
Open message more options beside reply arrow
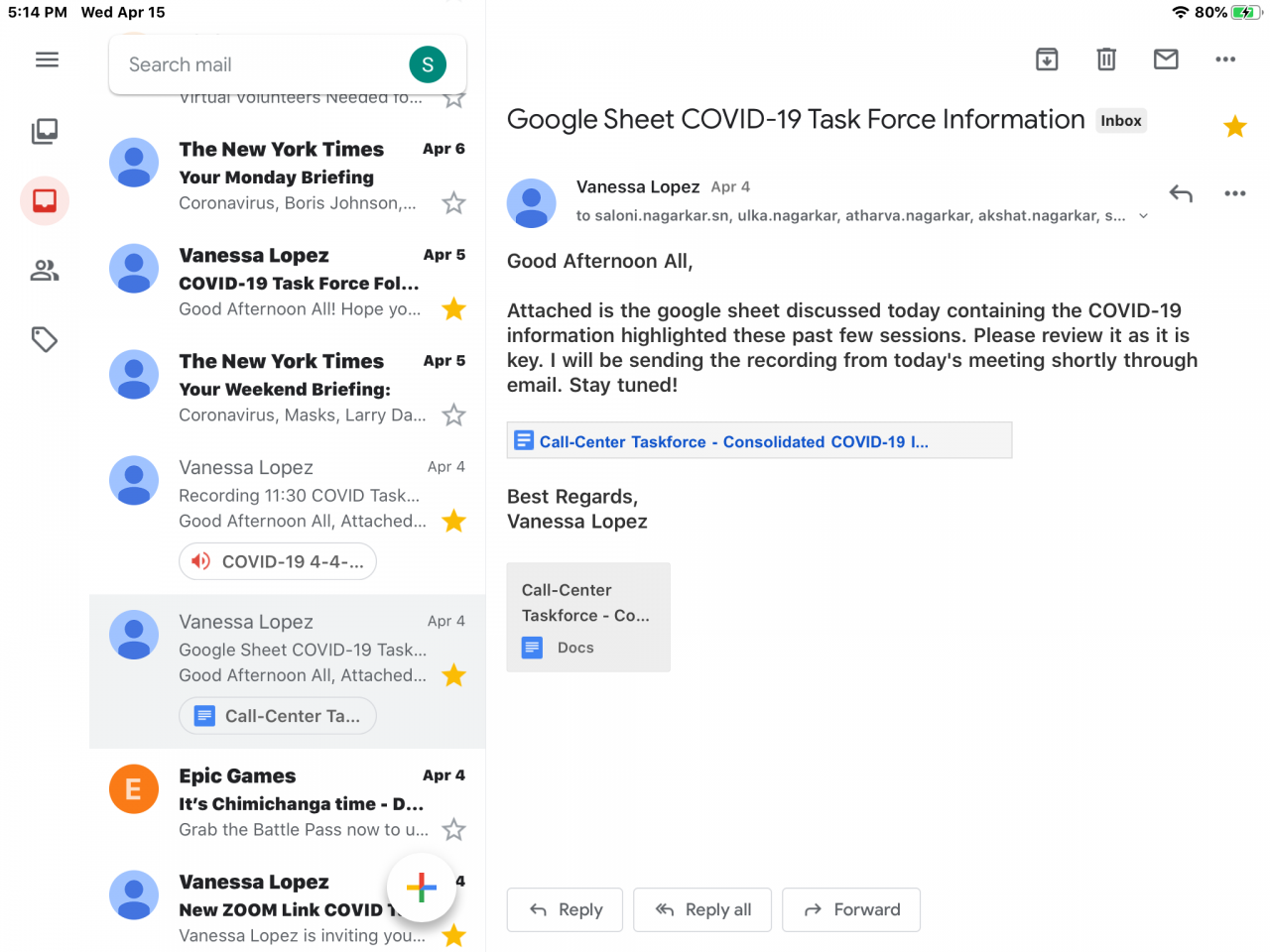1234,193
